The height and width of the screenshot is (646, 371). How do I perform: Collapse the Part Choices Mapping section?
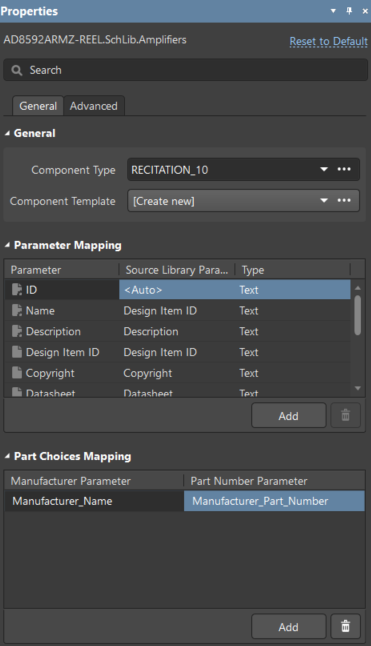7,456
